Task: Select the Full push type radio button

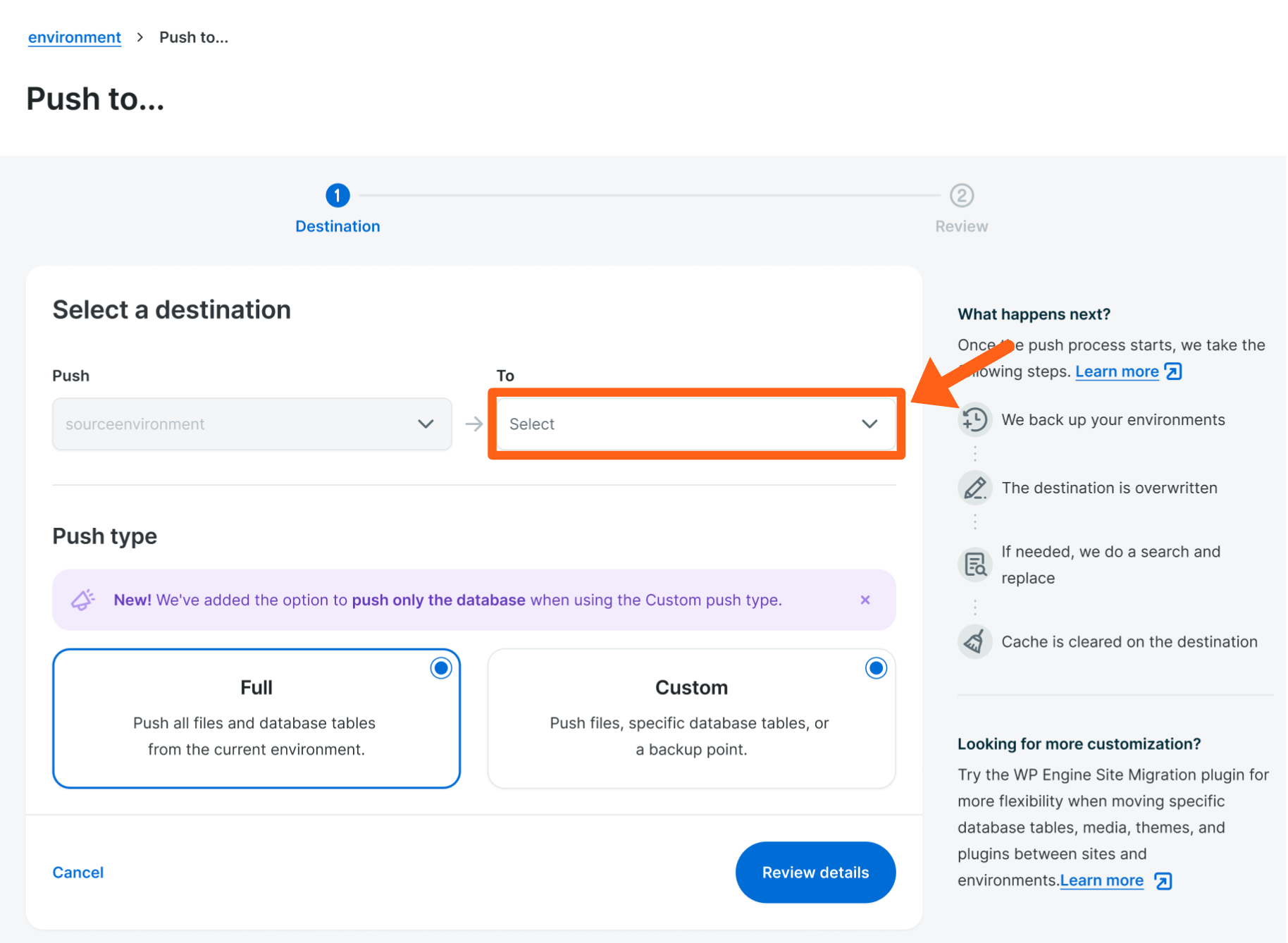Action: click(x=441, y=668)
